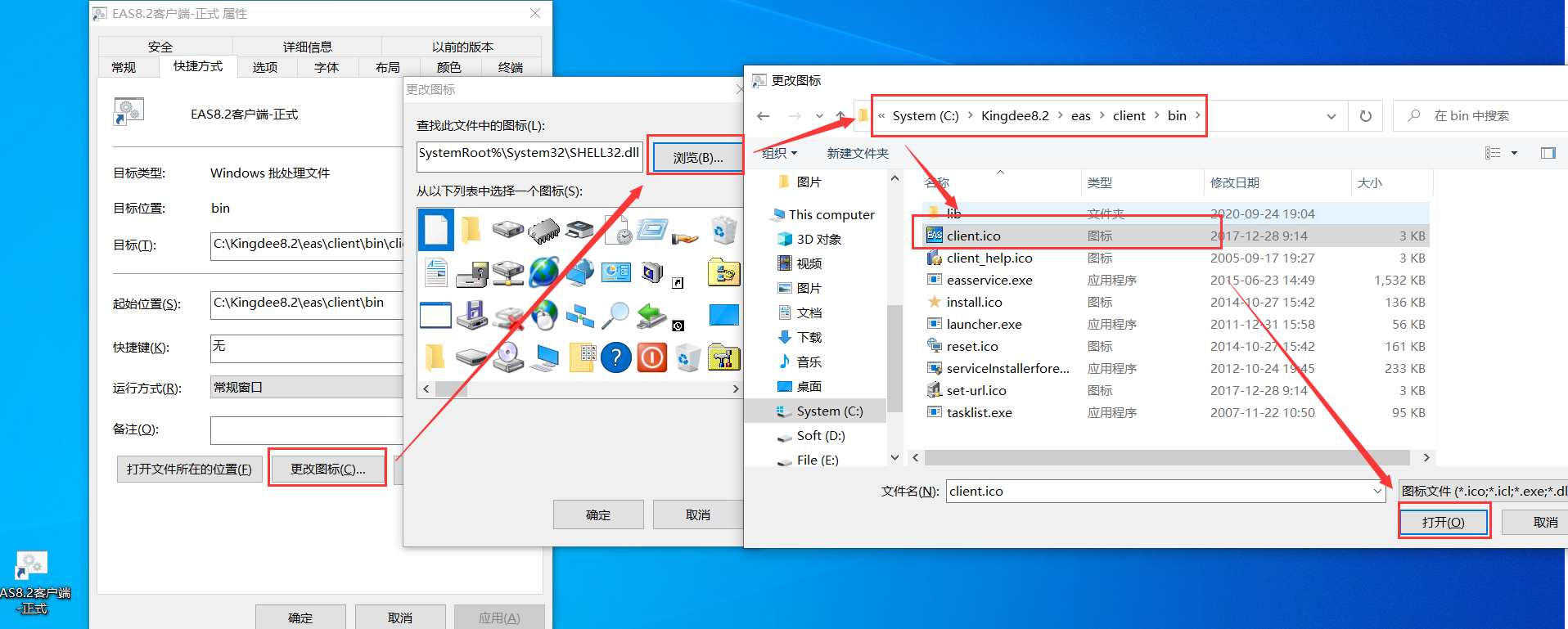Toggle the preview pane icon in the file browser

point(1548,153)
